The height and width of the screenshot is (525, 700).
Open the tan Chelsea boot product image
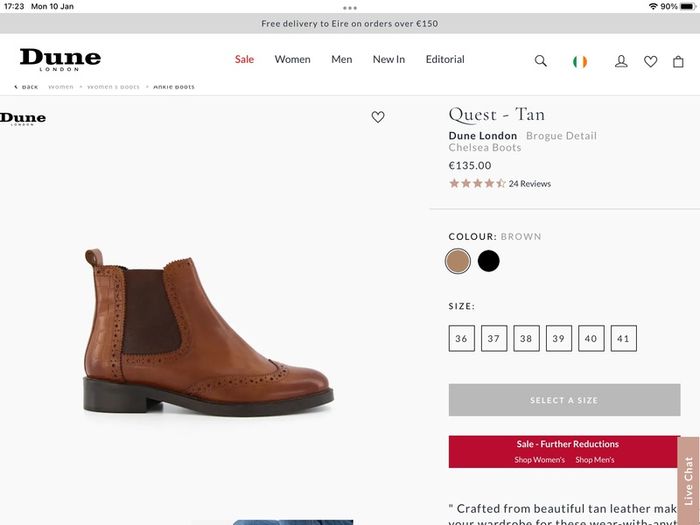point(208,333)
